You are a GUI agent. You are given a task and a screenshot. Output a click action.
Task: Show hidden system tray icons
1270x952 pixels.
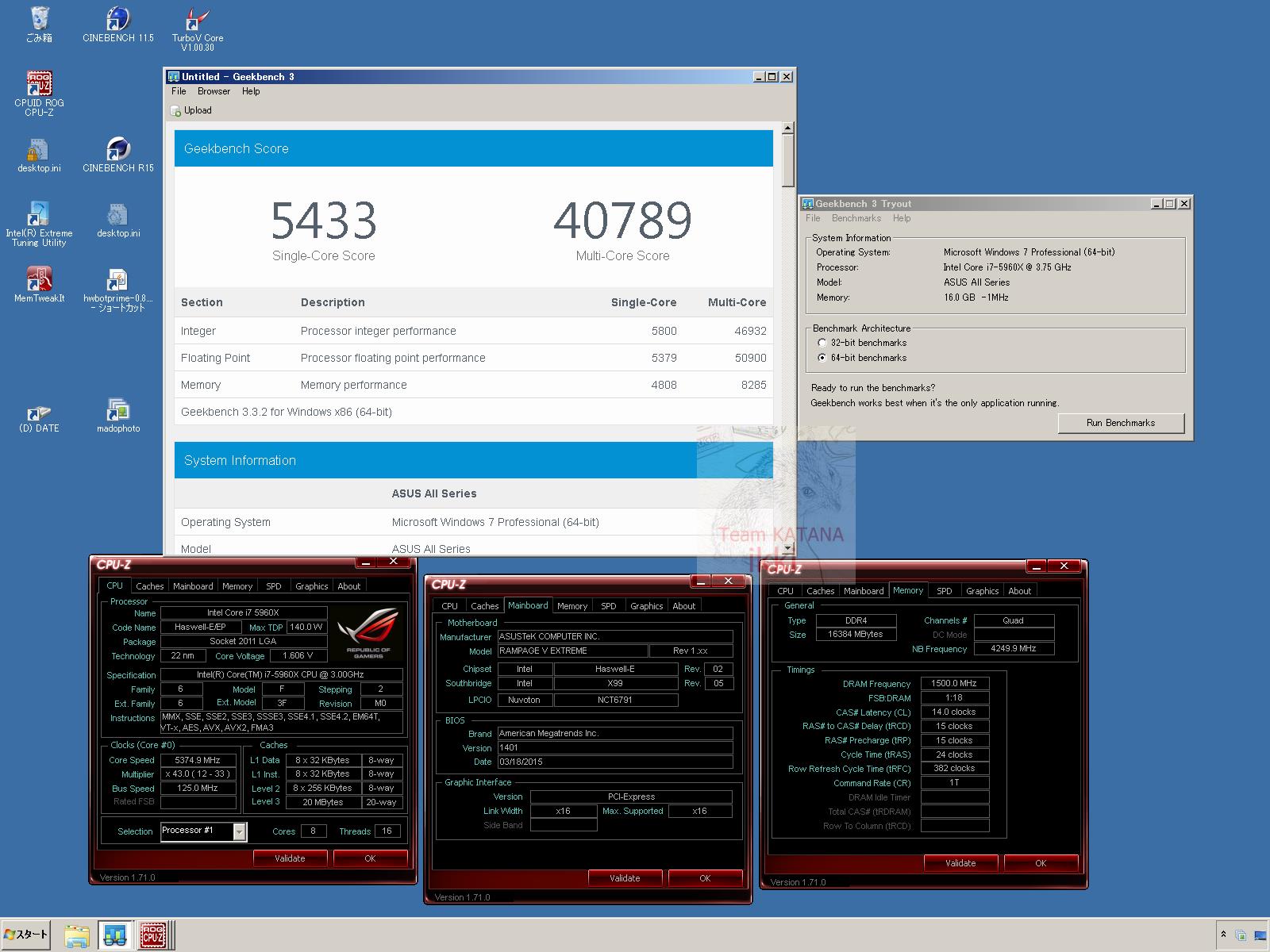point(1223,935)
